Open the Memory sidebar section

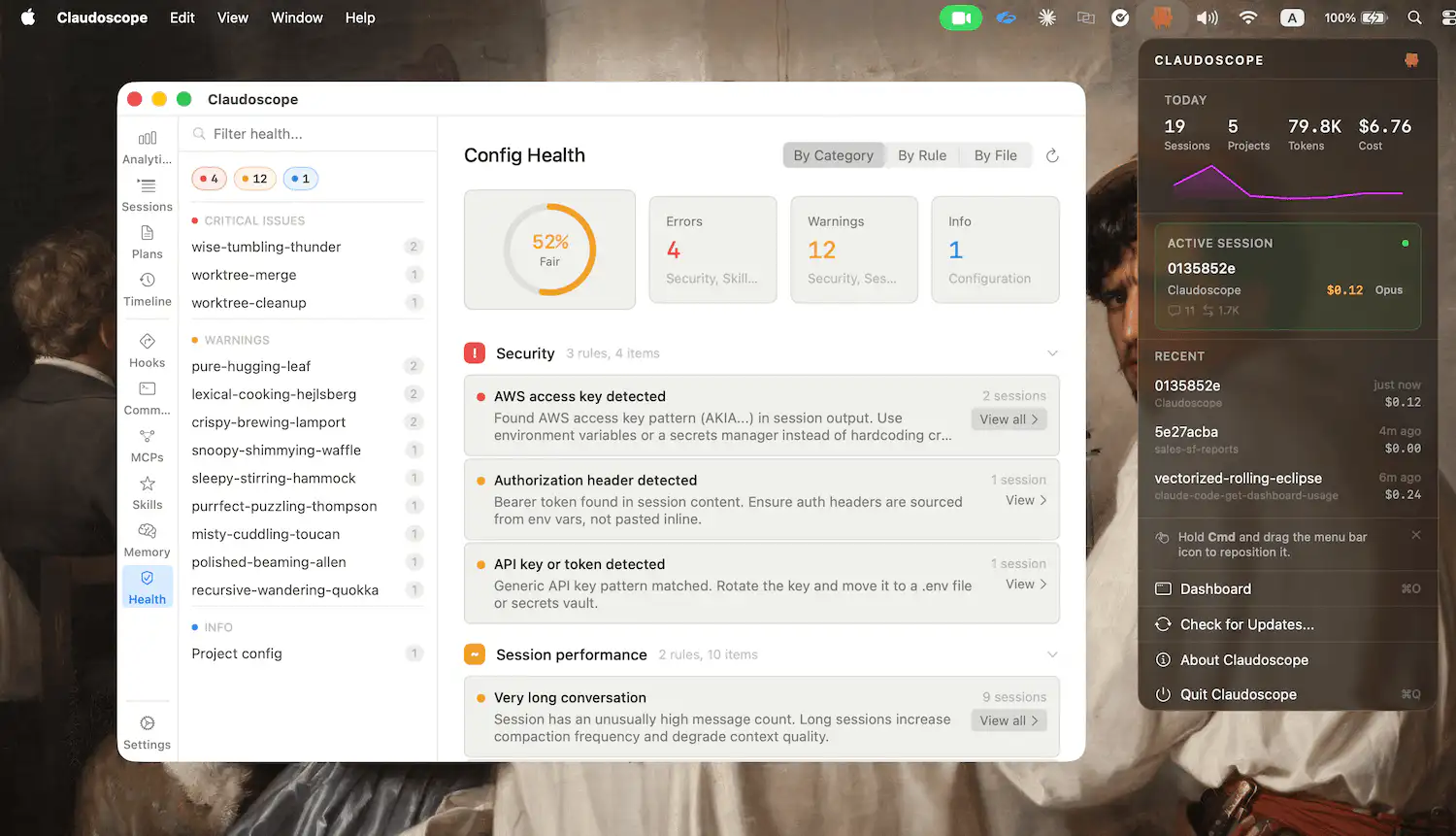click(148, 540)
